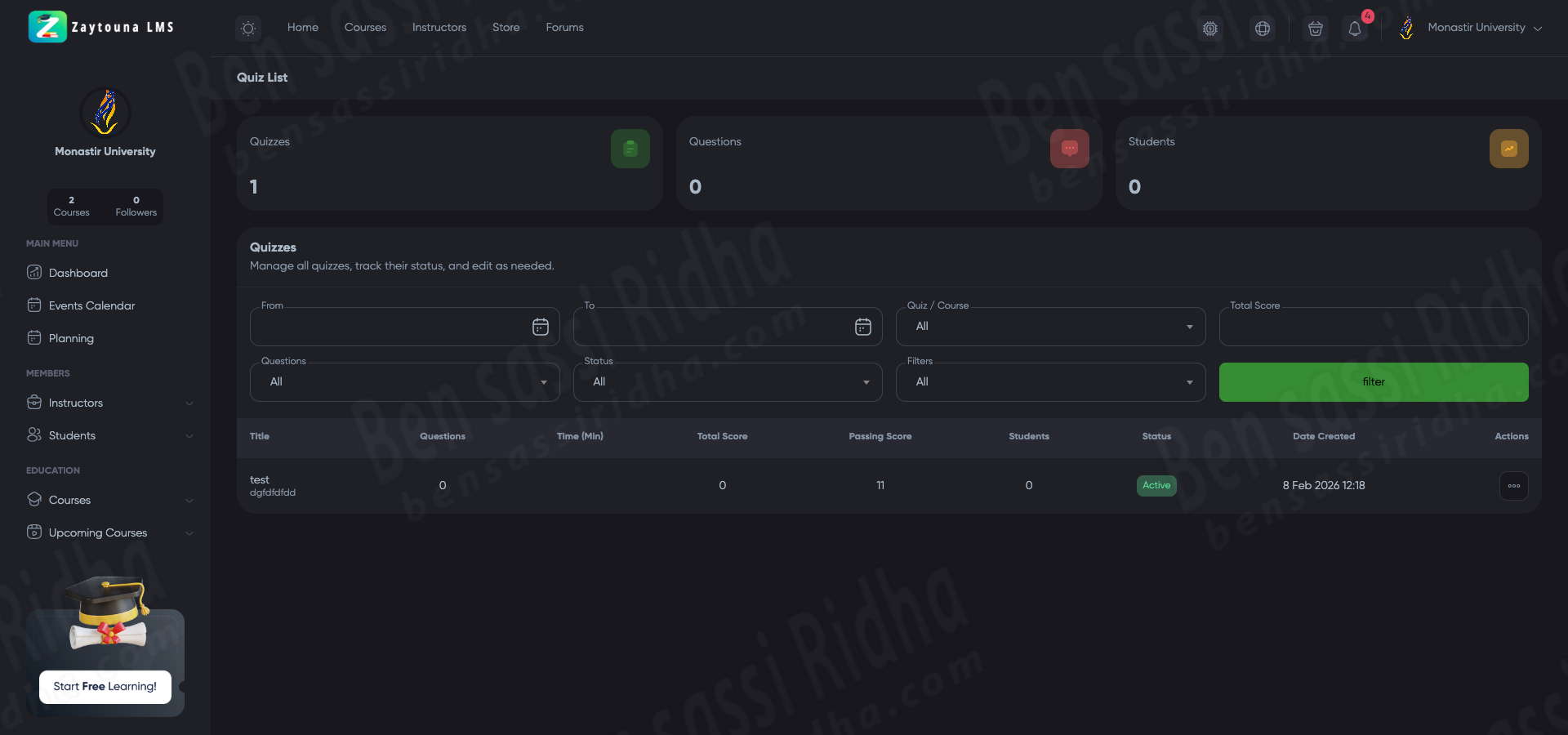Screen dimensions: 1568x735
Task: Open the shopping basket icon
Action: point(1315,29)
